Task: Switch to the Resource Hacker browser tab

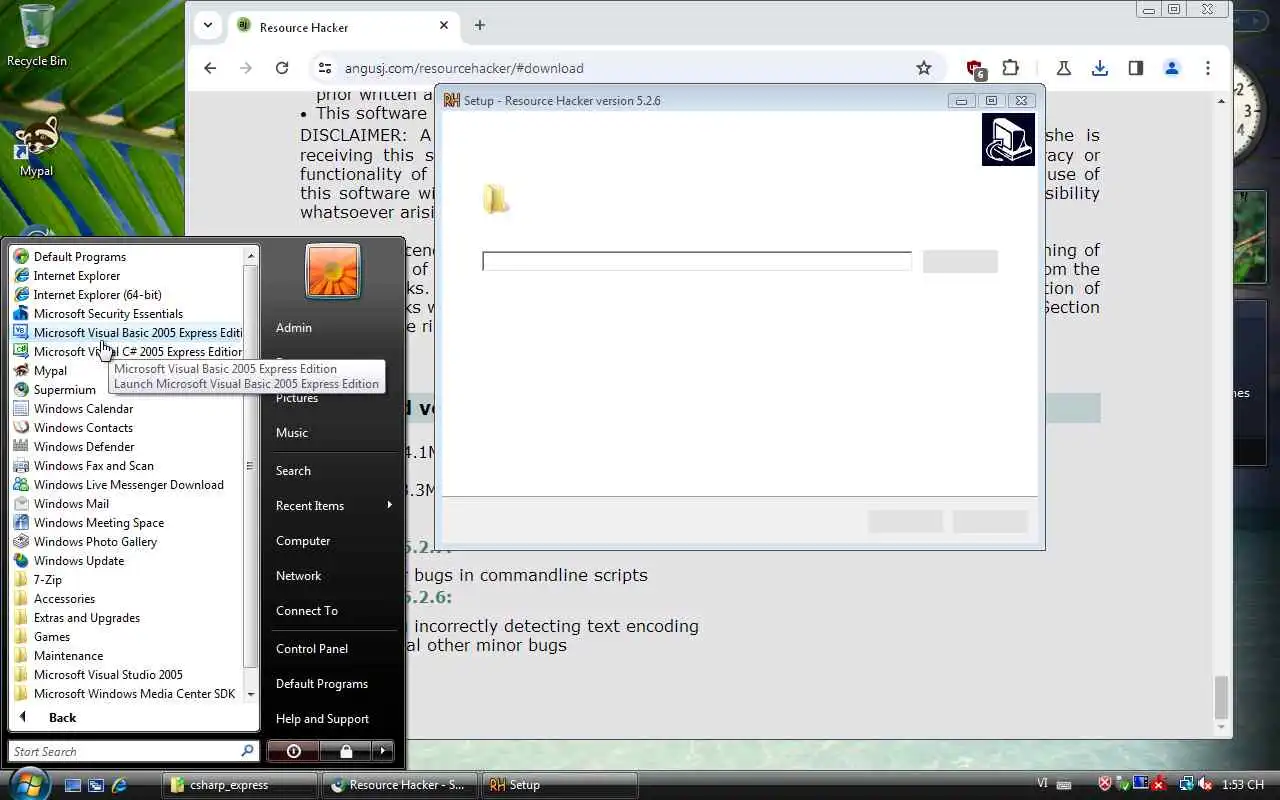Action: coord(343,27)
